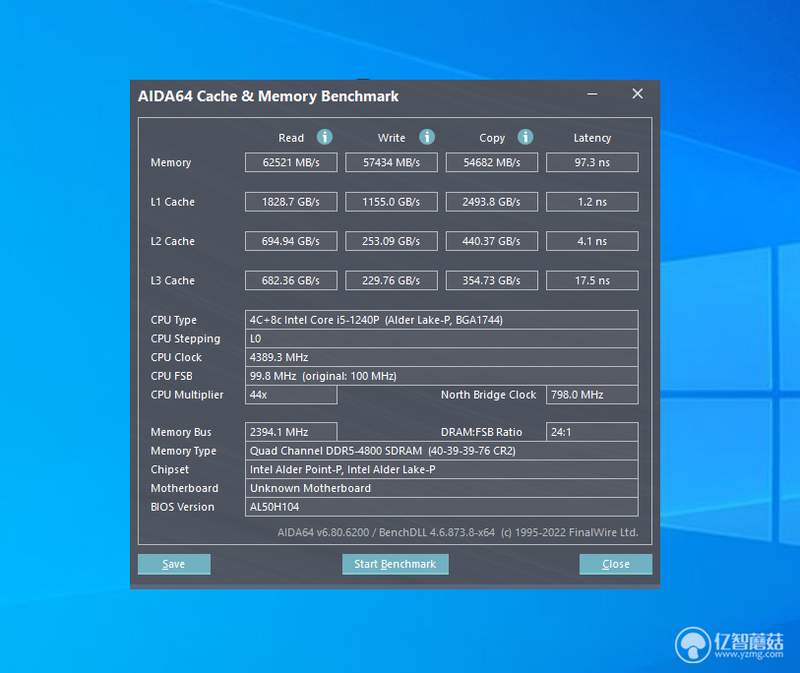The width and height of the screenshot is (800, 673).
Task: Click the BIOS Version field AL50H104
Action: (x=441, y=507)
